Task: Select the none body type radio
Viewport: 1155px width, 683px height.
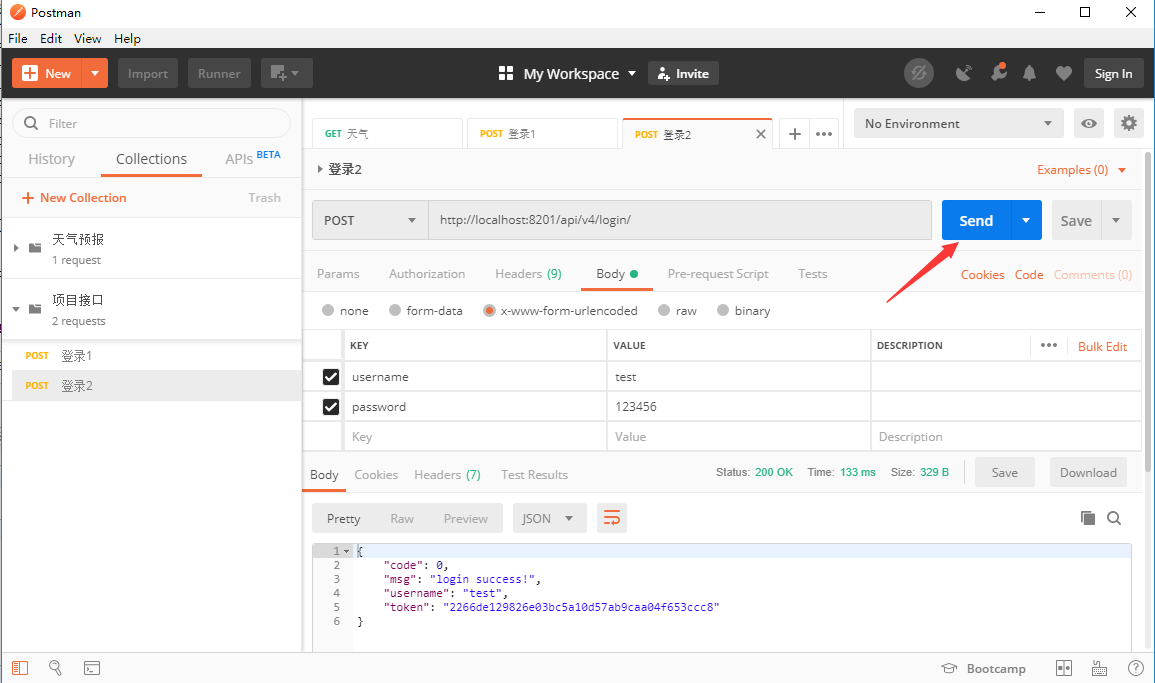Action: click(x=328, y=310)
